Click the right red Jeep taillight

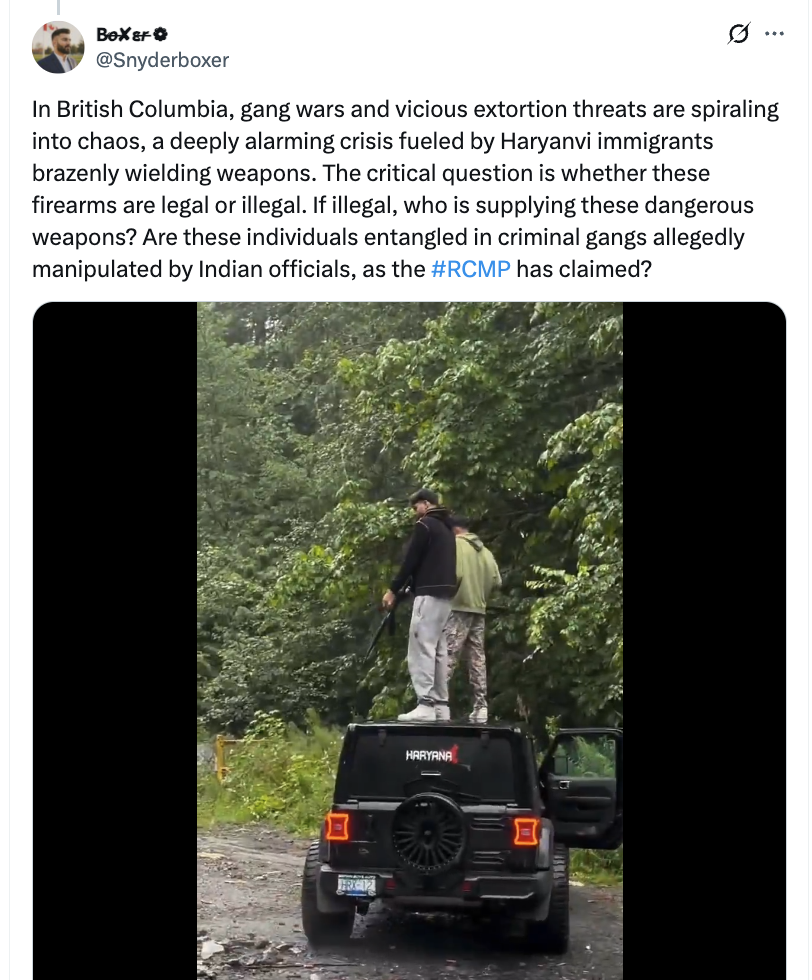[x=526, y=832]
